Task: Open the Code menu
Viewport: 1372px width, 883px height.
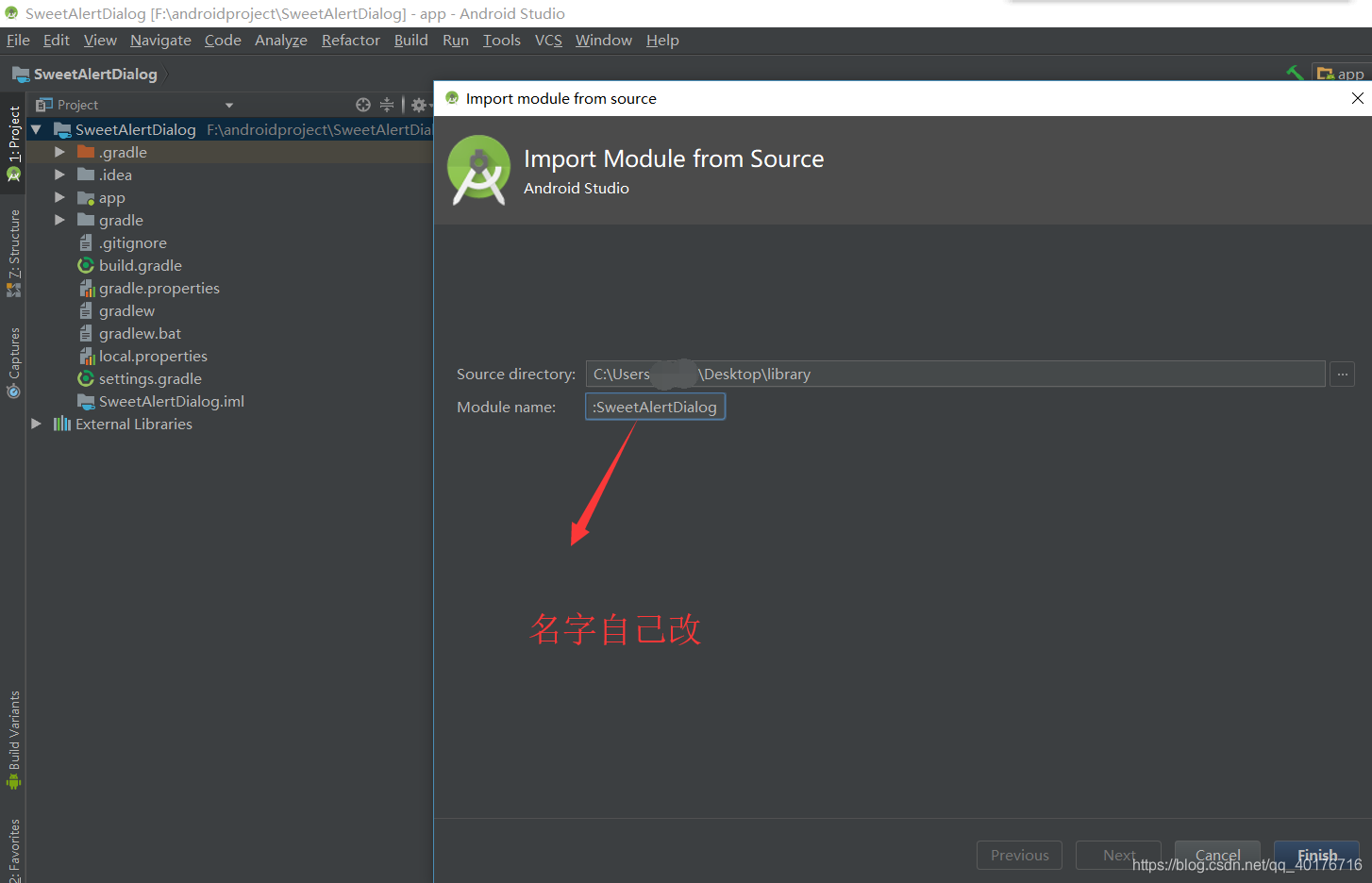Action: coord(223,40)
